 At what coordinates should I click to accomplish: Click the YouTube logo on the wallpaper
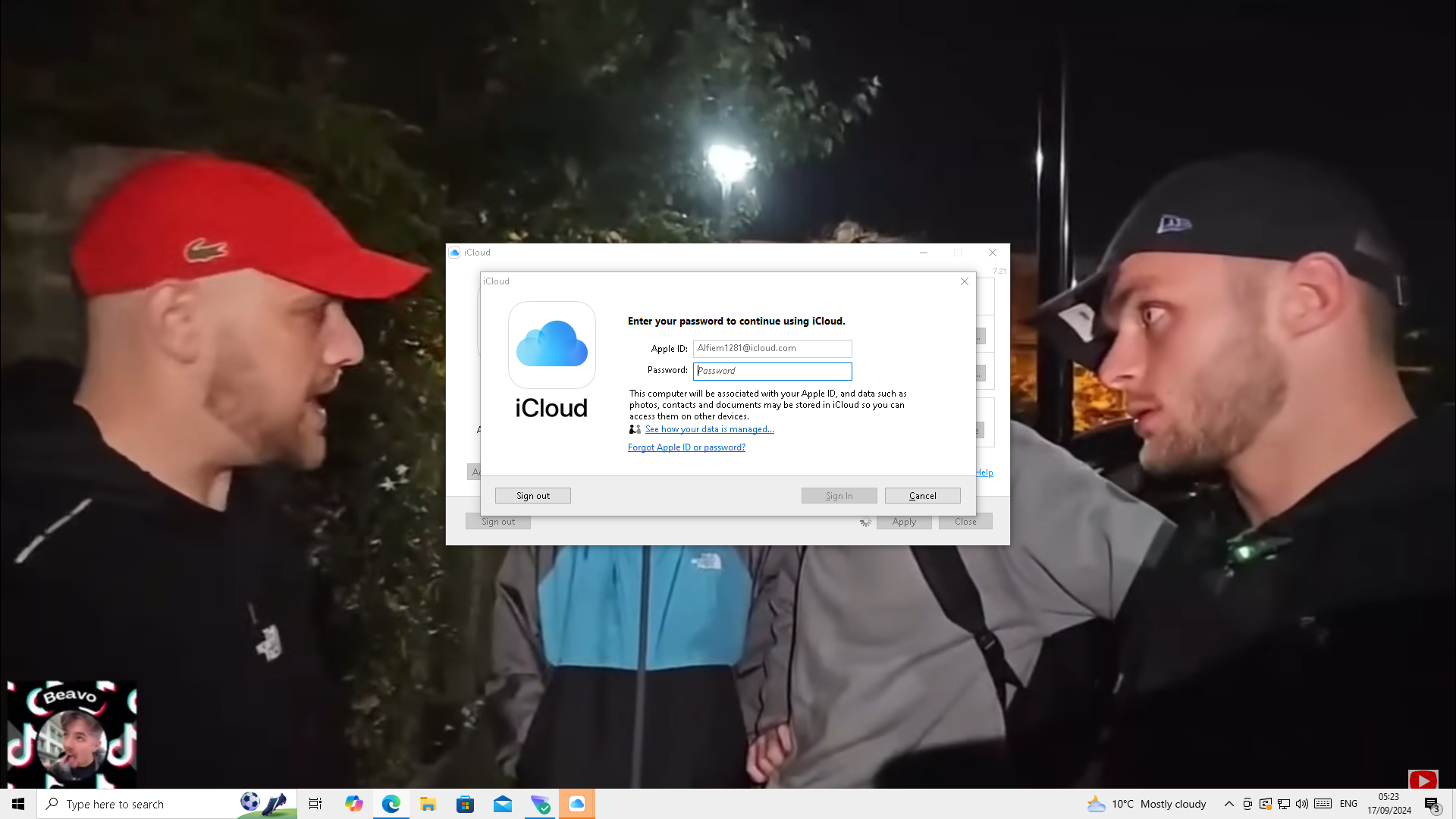1423,780
